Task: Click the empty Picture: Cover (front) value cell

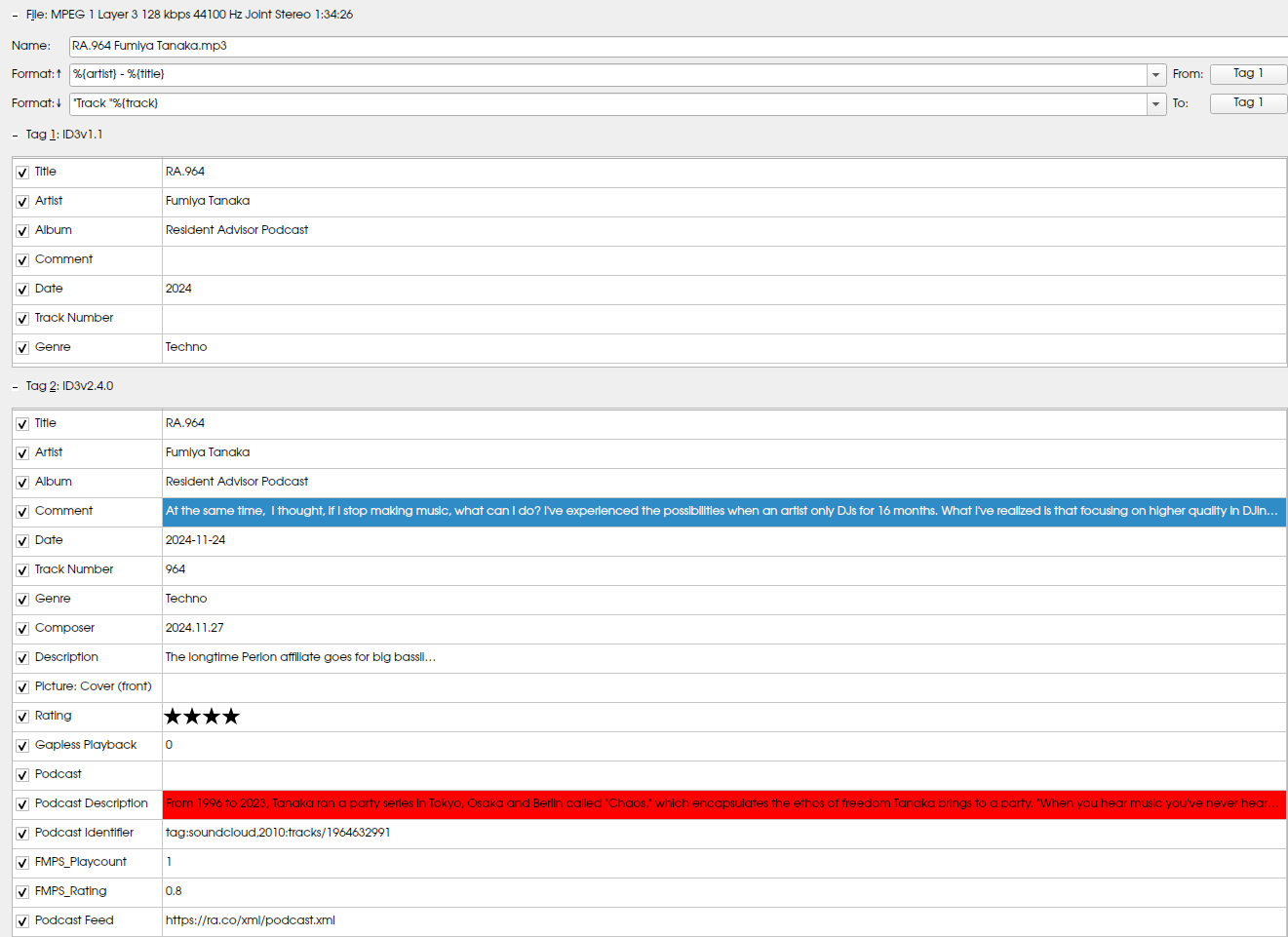Action: (x=724, y=687)
